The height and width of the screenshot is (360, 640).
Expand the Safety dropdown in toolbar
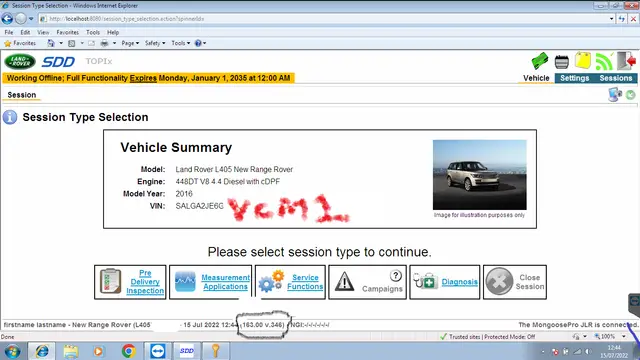155,43
